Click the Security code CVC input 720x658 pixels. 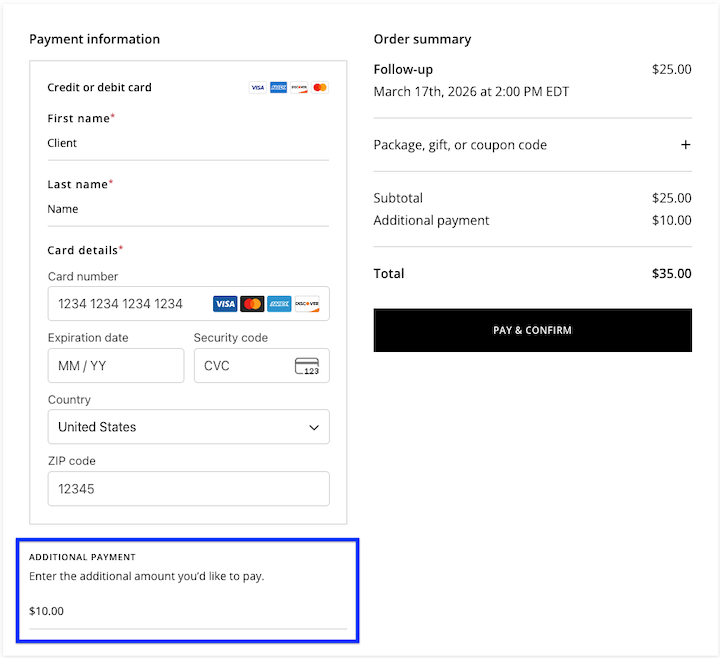tap(240, 366)
